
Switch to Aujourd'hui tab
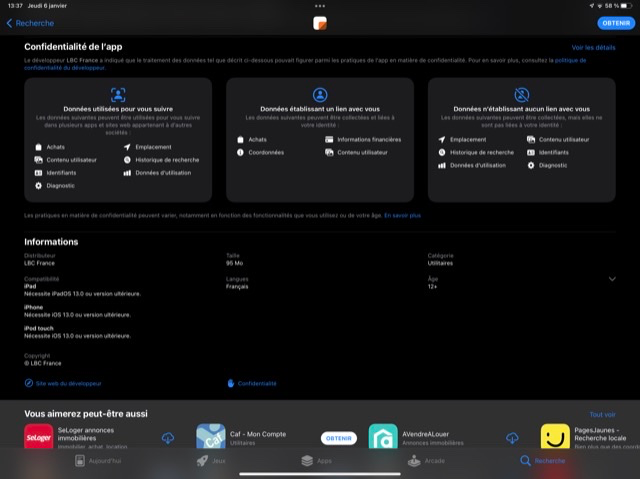click(98, 461)
